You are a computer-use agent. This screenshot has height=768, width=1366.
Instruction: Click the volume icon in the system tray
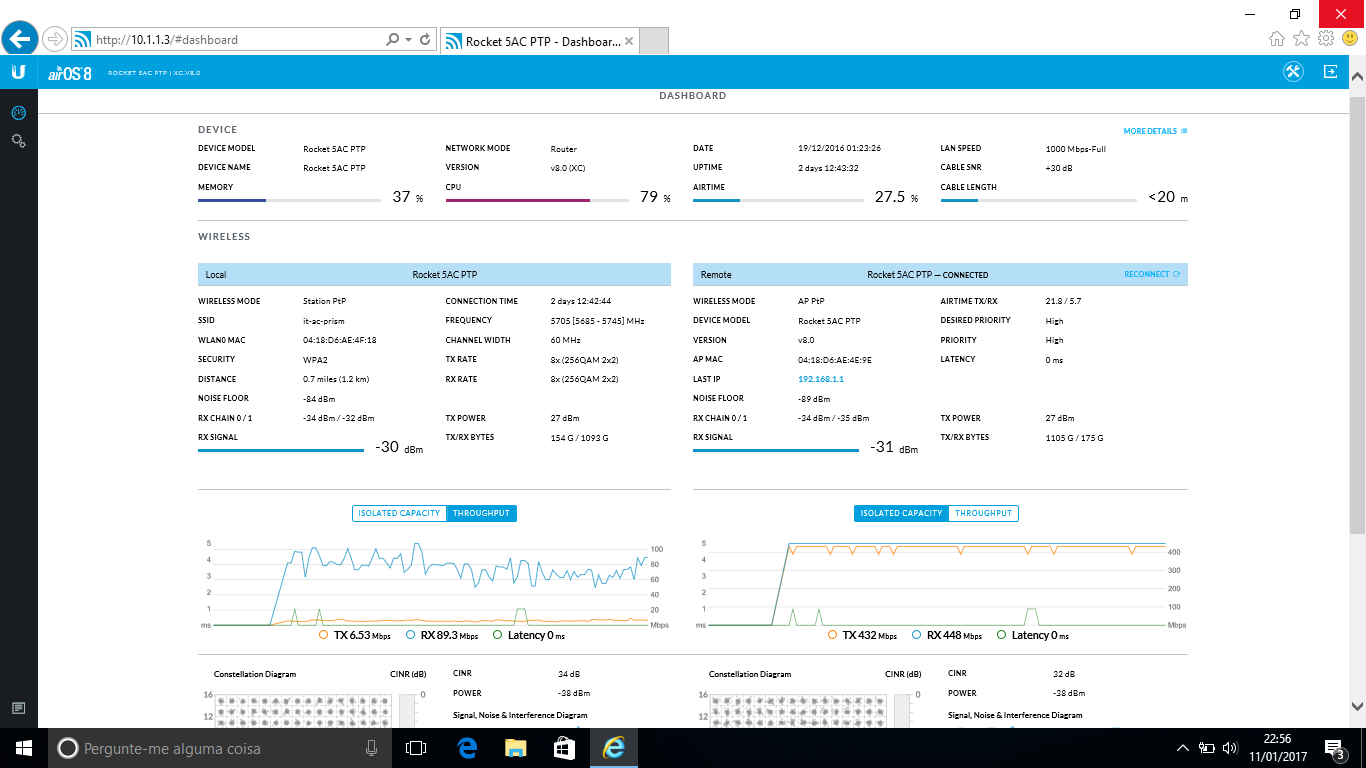[x=1229, y=748]
